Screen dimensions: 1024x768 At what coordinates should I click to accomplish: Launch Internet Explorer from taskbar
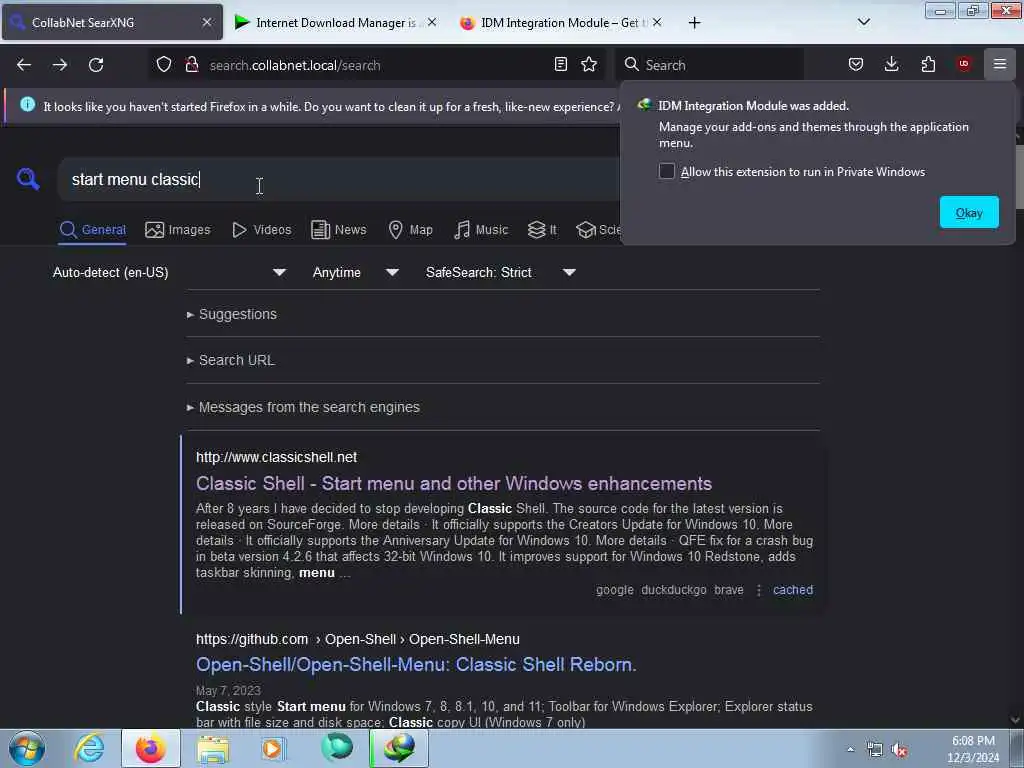pos(89,748)
